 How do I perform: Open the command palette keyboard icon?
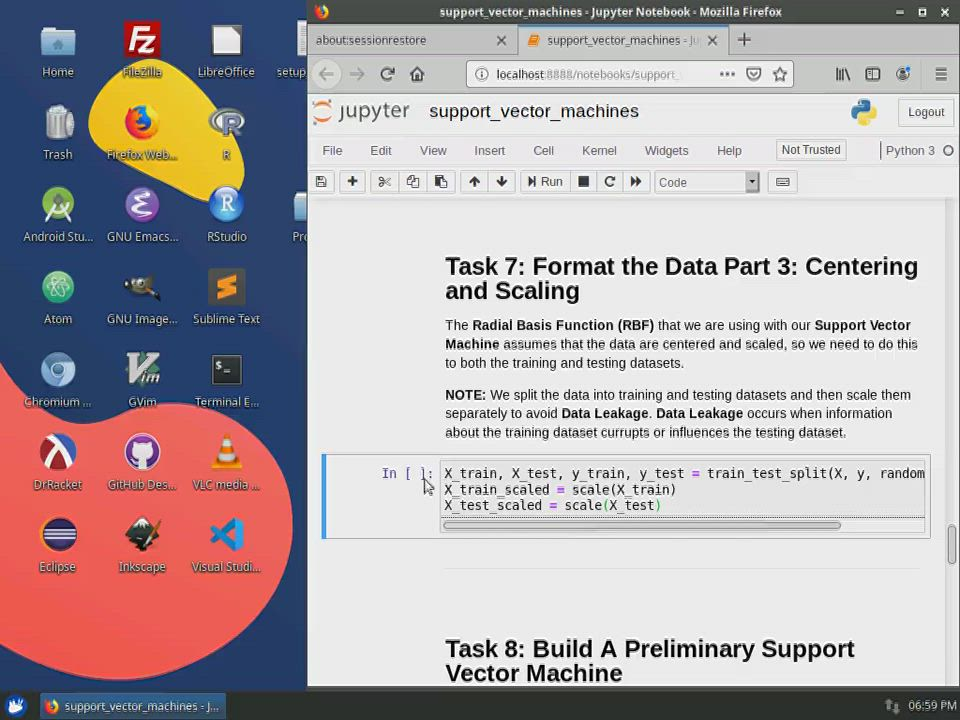[x=782, y=182]
